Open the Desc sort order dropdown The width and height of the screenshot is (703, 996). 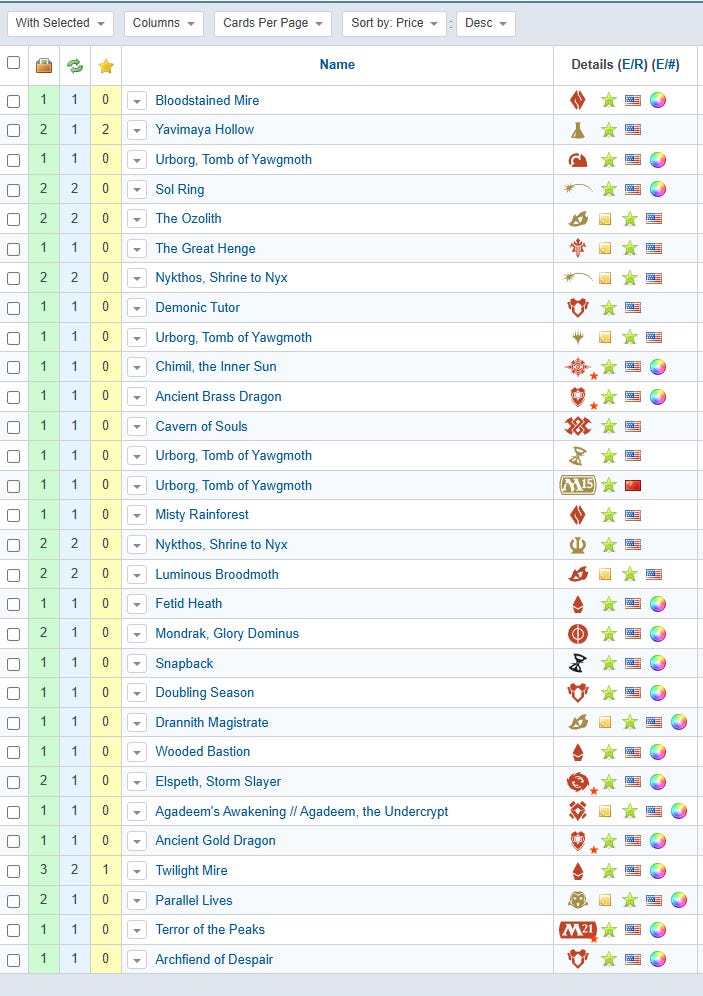[486, 24]
